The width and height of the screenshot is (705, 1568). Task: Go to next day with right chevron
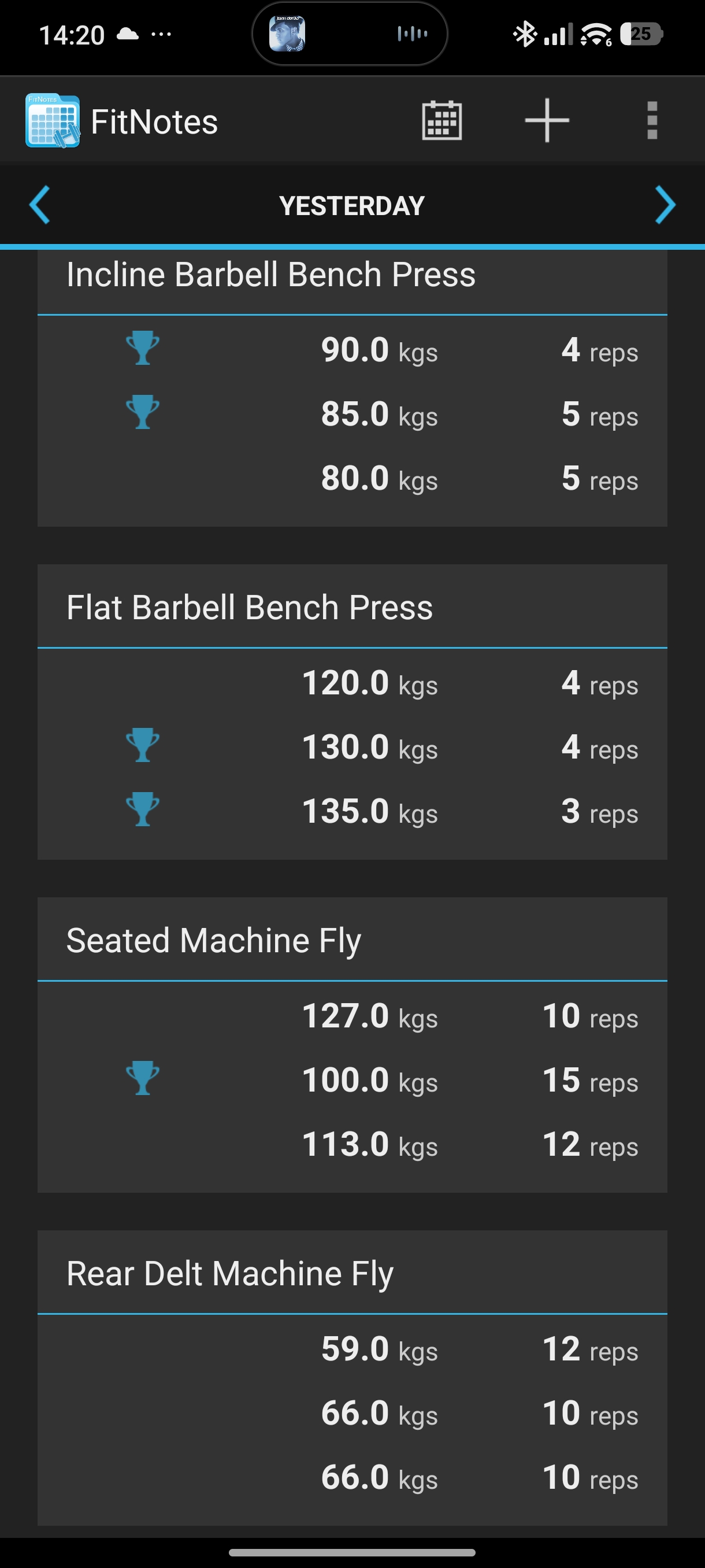665,205
